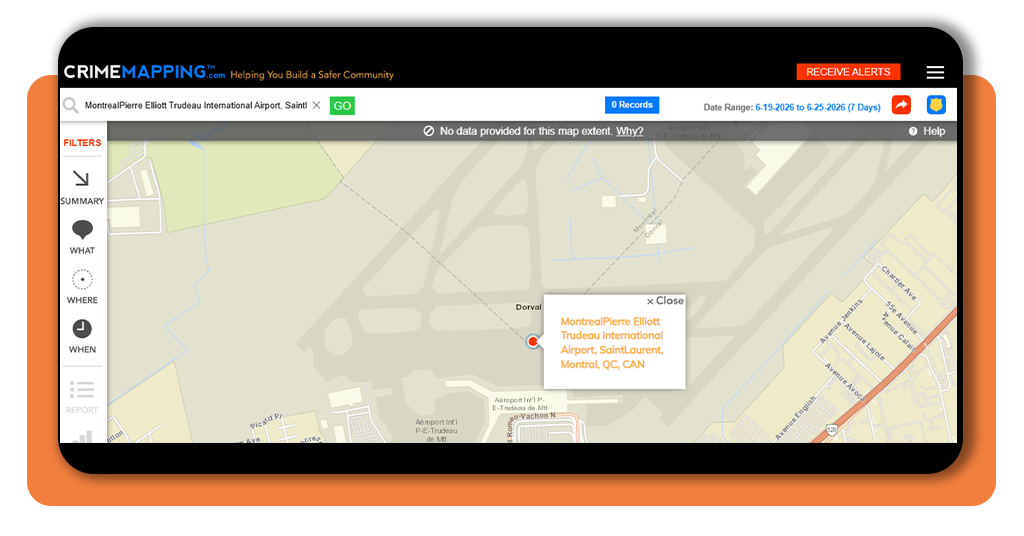The width and height of the screenshot is (1024, 536).
Task: Click the Help link
Action: pyautogui.click(x=934, y=131)
